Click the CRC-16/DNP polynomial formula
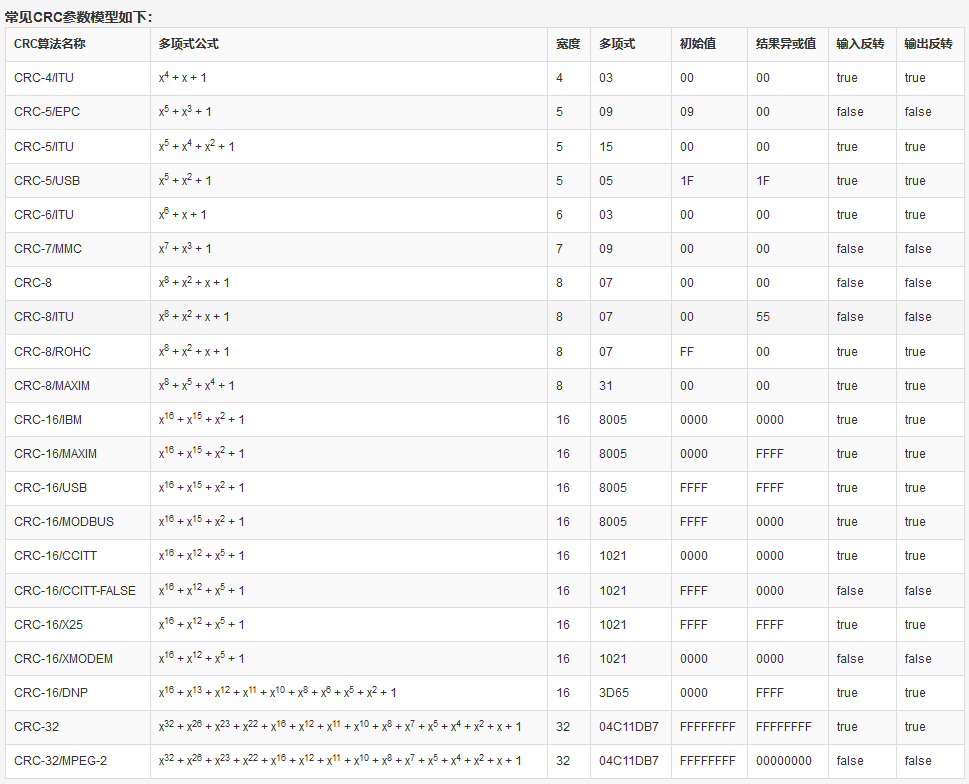 tap(277, 692)
